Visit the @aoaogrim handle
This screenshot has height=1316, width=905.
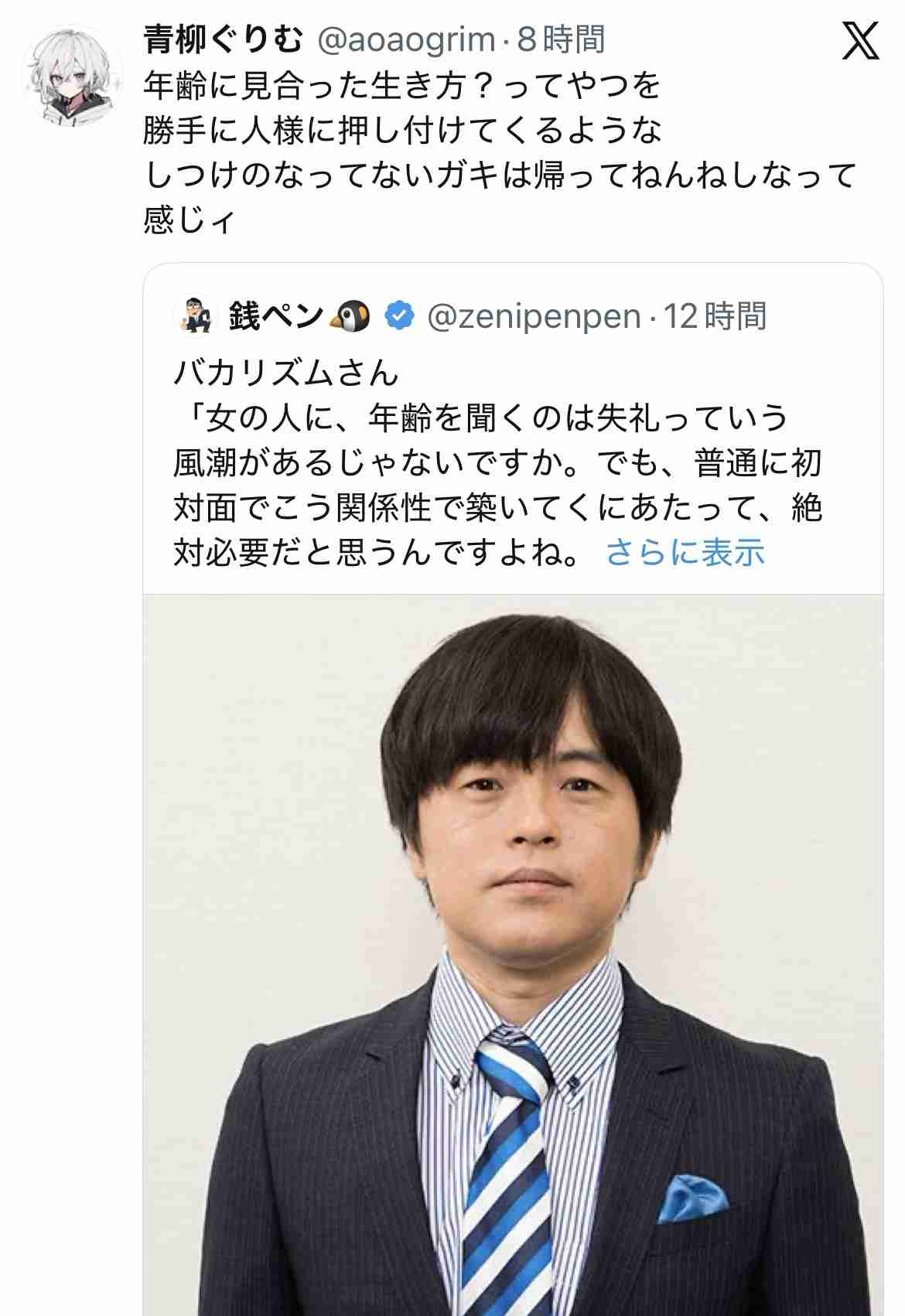pyautogui.click(x=406, y=40)
